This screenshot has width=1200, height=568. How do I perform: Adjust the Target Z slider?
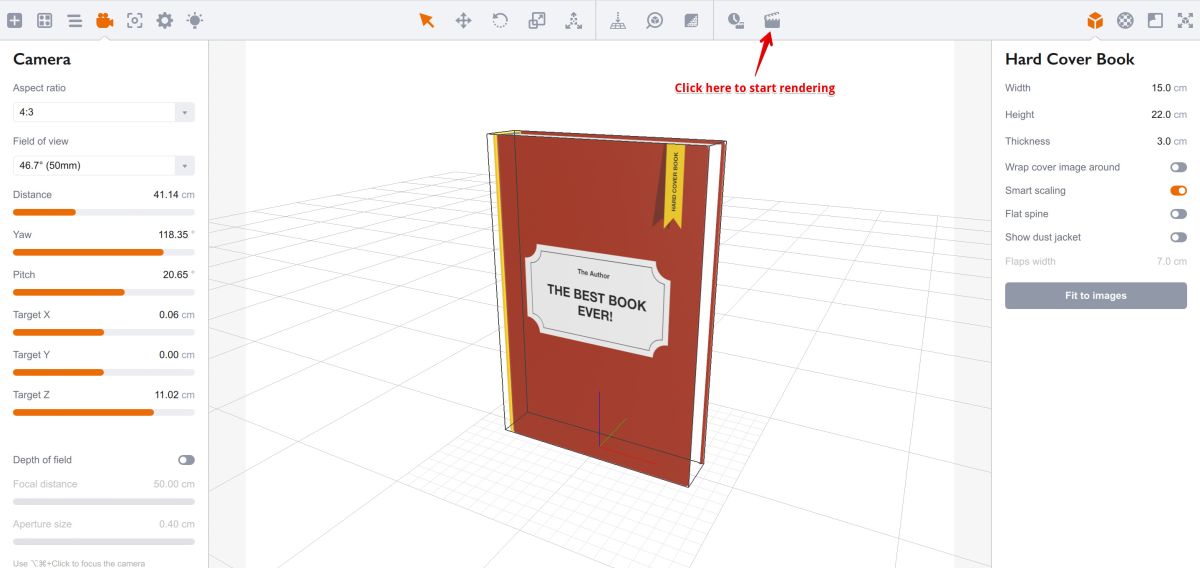click(x=104, y=412)
